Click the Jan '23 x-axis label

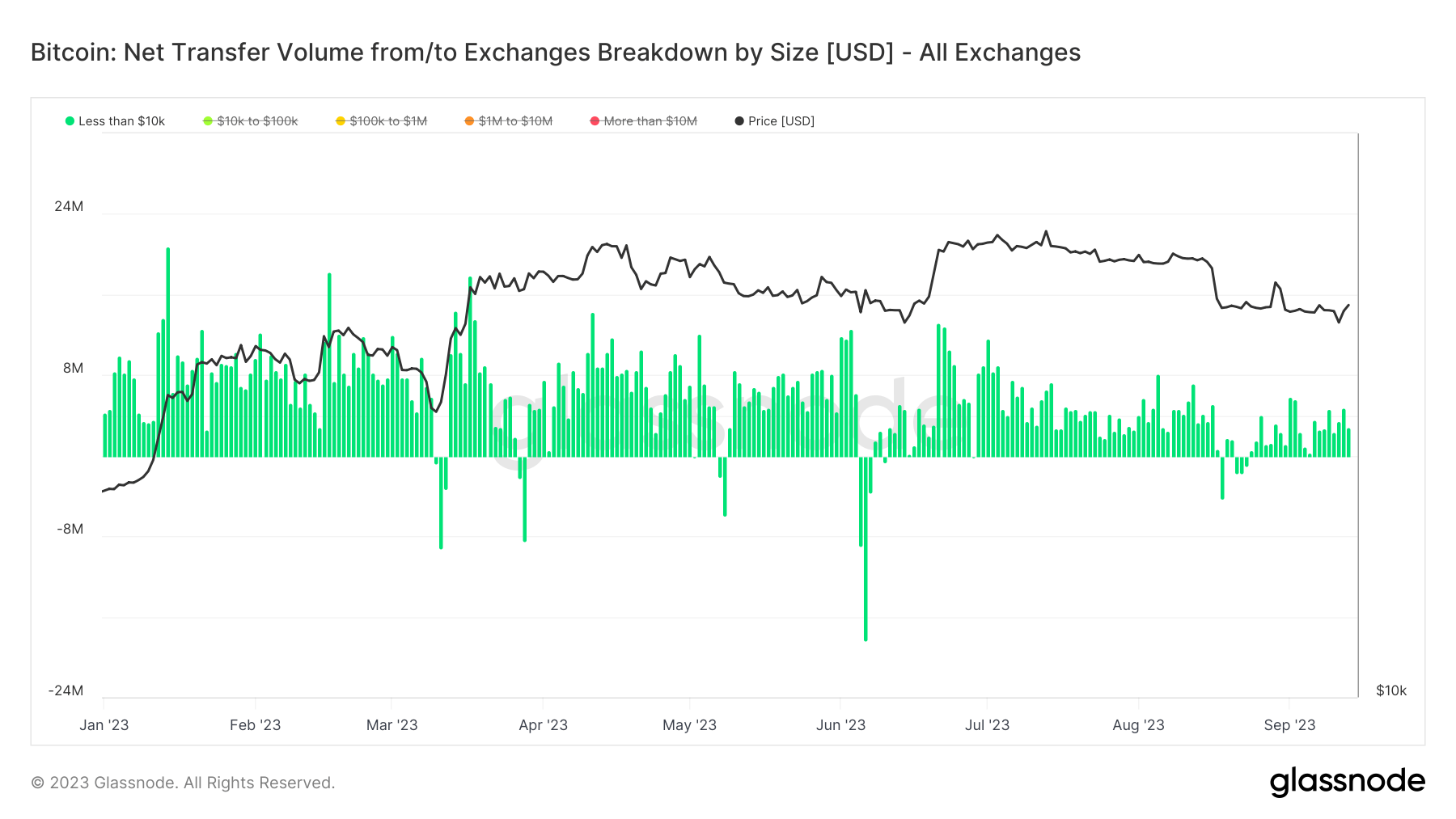pyautogui.click(x=104, y=725)
